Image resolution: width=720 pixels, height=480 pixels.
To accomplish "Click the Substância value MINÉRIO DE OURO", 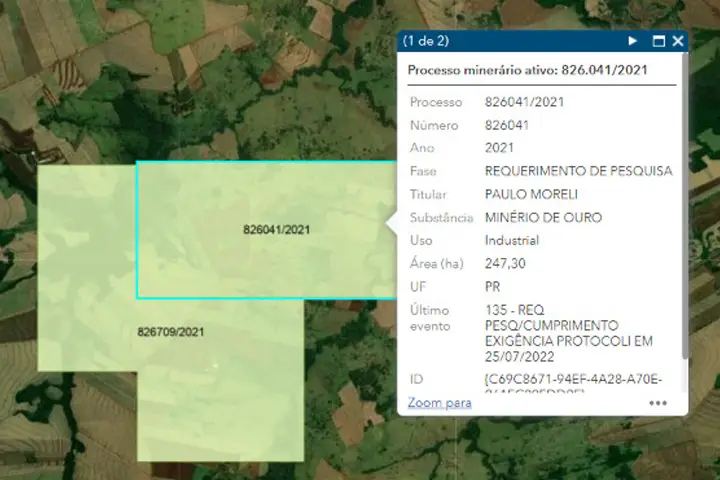I will coord(543,218).
